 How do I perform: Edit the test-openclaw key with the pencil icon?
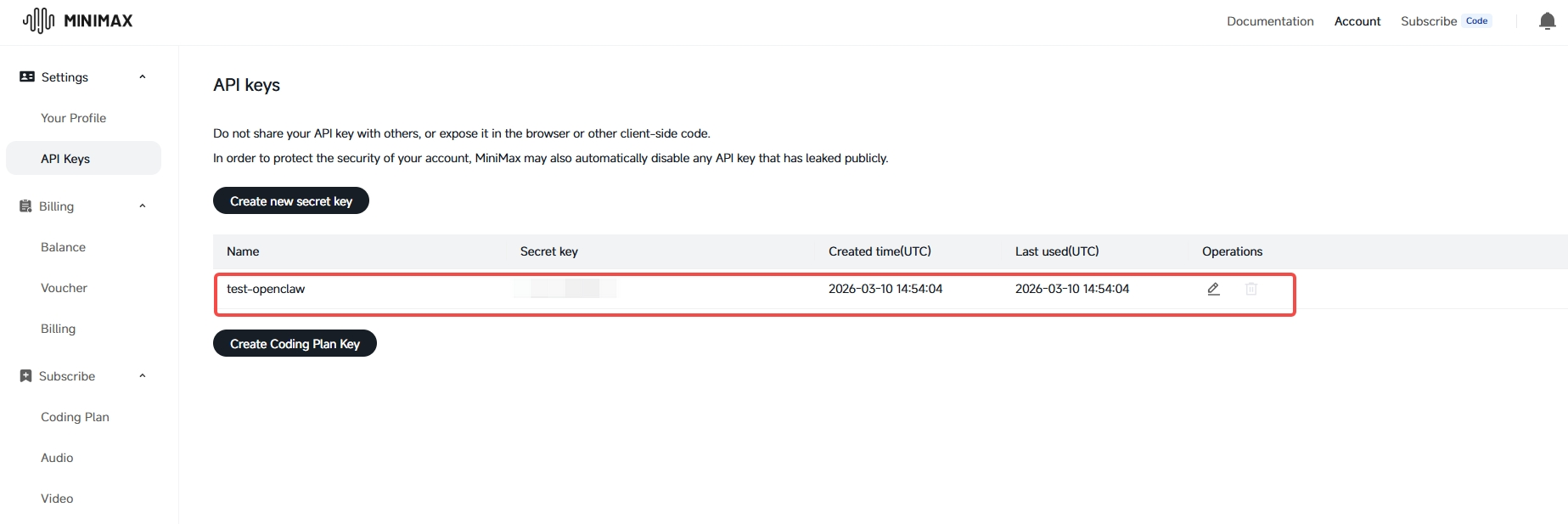tap(1213, 289)
